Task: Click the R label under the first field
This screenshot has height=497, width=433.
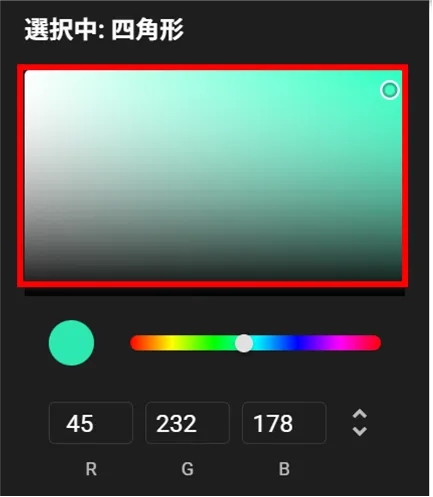Action: point(91,469)
